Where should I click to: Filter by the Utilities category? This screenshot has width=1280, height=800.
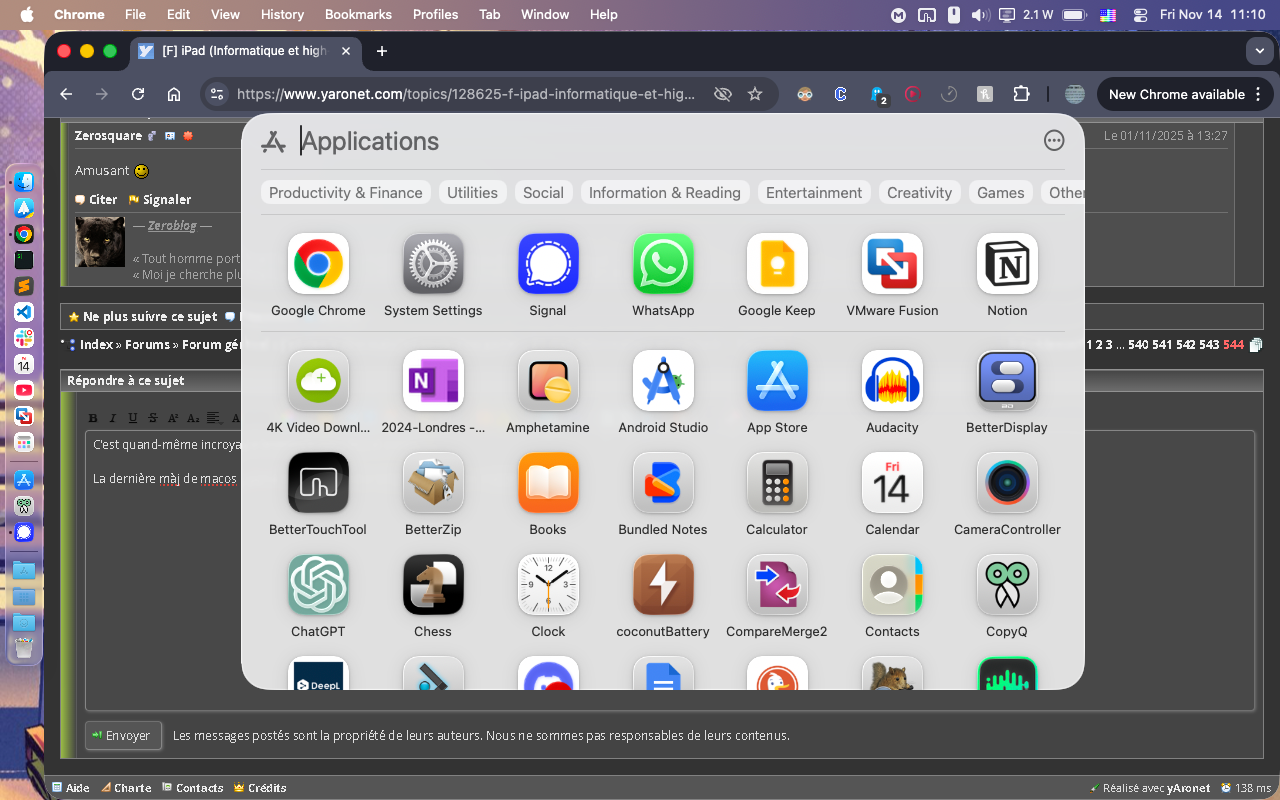point(472,193)
